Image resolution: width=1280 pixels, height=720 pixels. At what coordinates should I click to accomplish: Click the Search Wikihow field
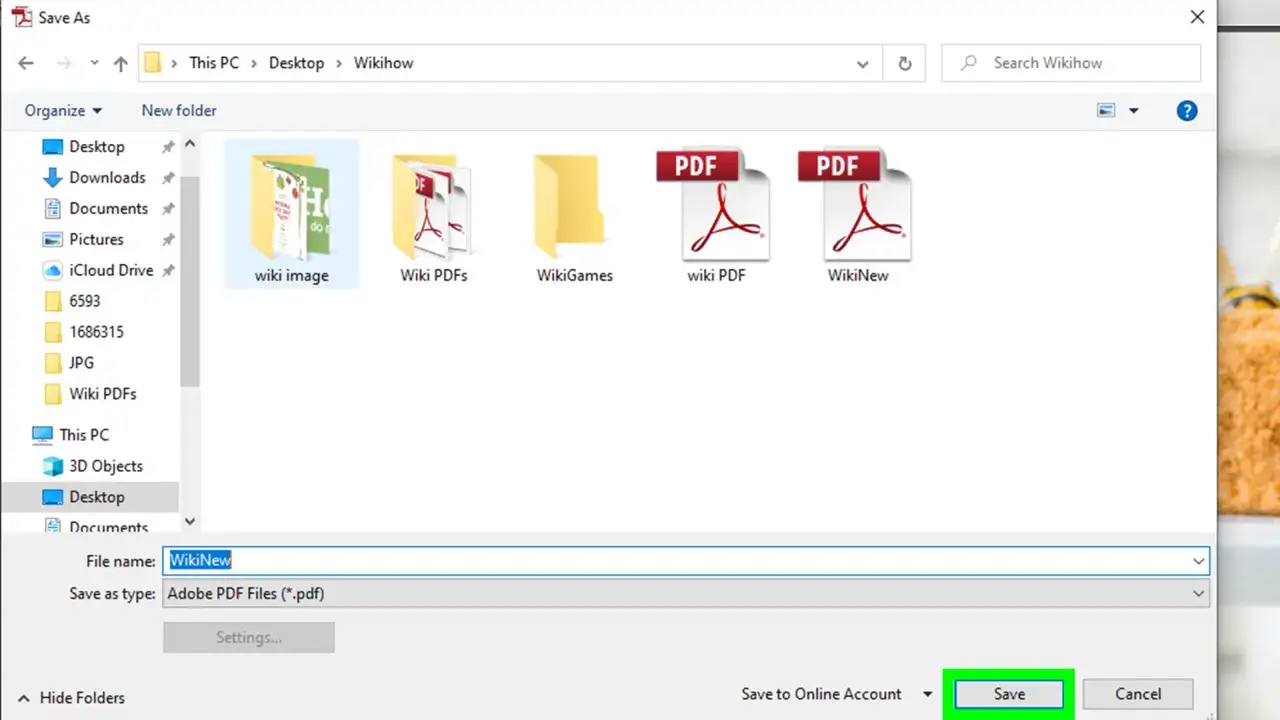pos(1071,63)
